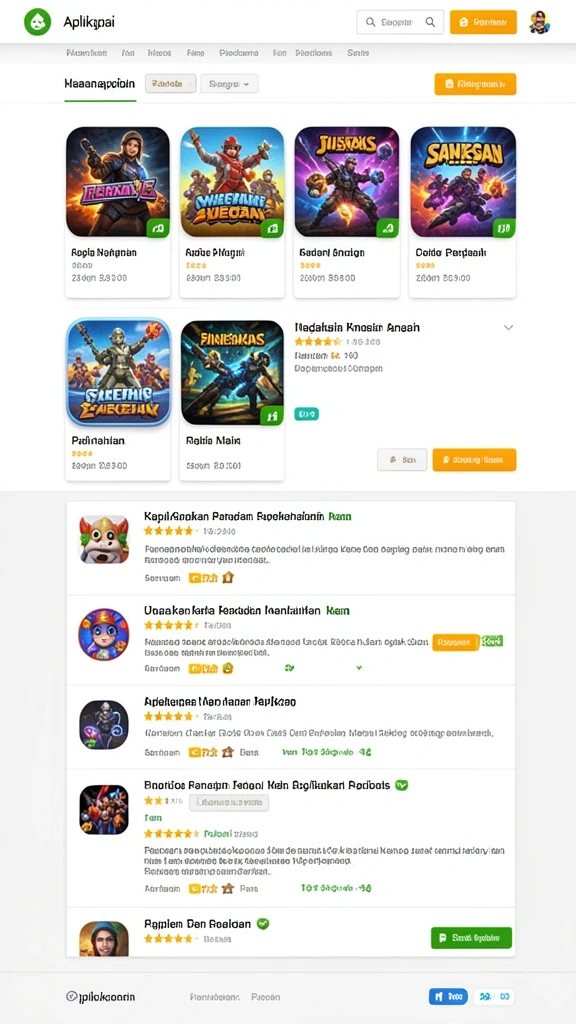Image resolution: width=576 pixels, height=1024 pixels.
Task: Open the first gray filter dropdown beside the tab
Action: click(170, 84)
